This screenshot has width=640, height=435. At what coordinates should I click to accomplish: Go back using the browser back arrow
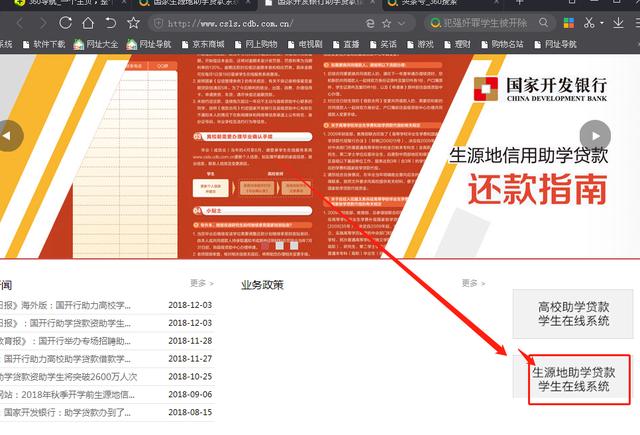point(20,23)
